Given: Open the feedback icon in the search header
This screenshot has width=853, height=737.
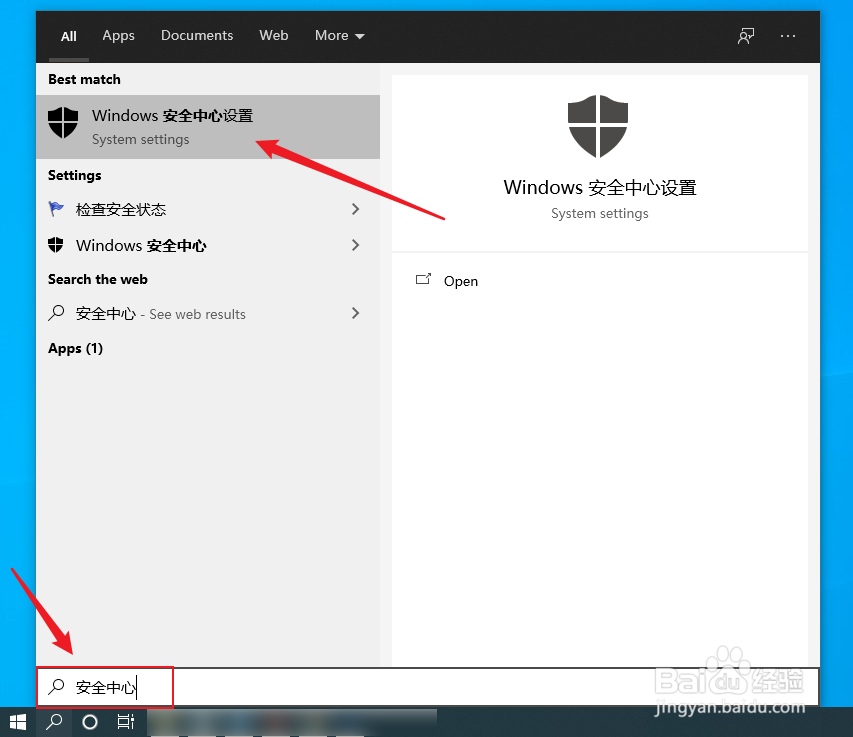Looking at the screenshot, I should (x=746, y=36).
